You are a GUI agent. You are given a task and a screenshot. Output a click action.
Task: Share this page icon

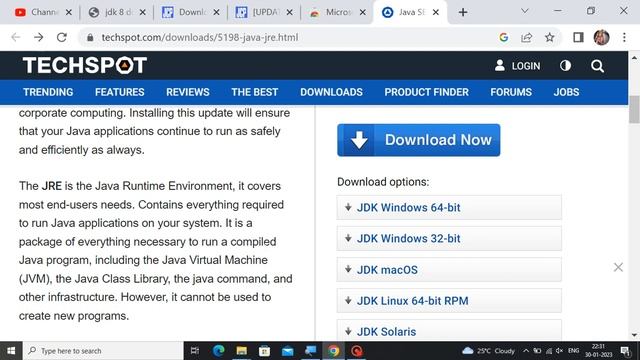point(527,38)
